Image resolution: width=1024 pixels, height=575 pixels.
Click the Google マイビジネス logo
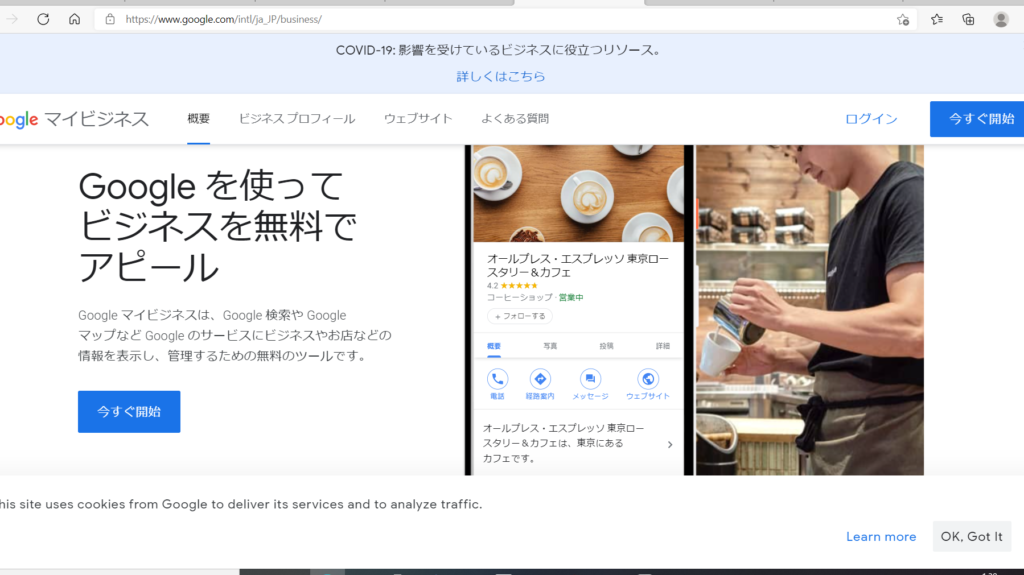tap(74, 119)
